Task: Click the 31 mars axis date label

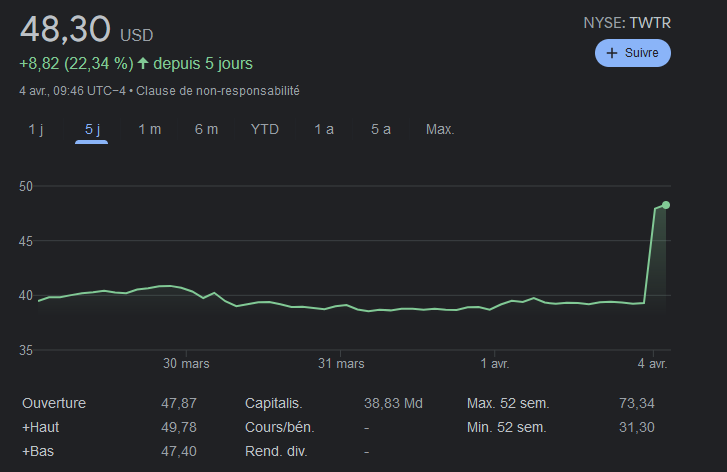Action: (341, 363)
